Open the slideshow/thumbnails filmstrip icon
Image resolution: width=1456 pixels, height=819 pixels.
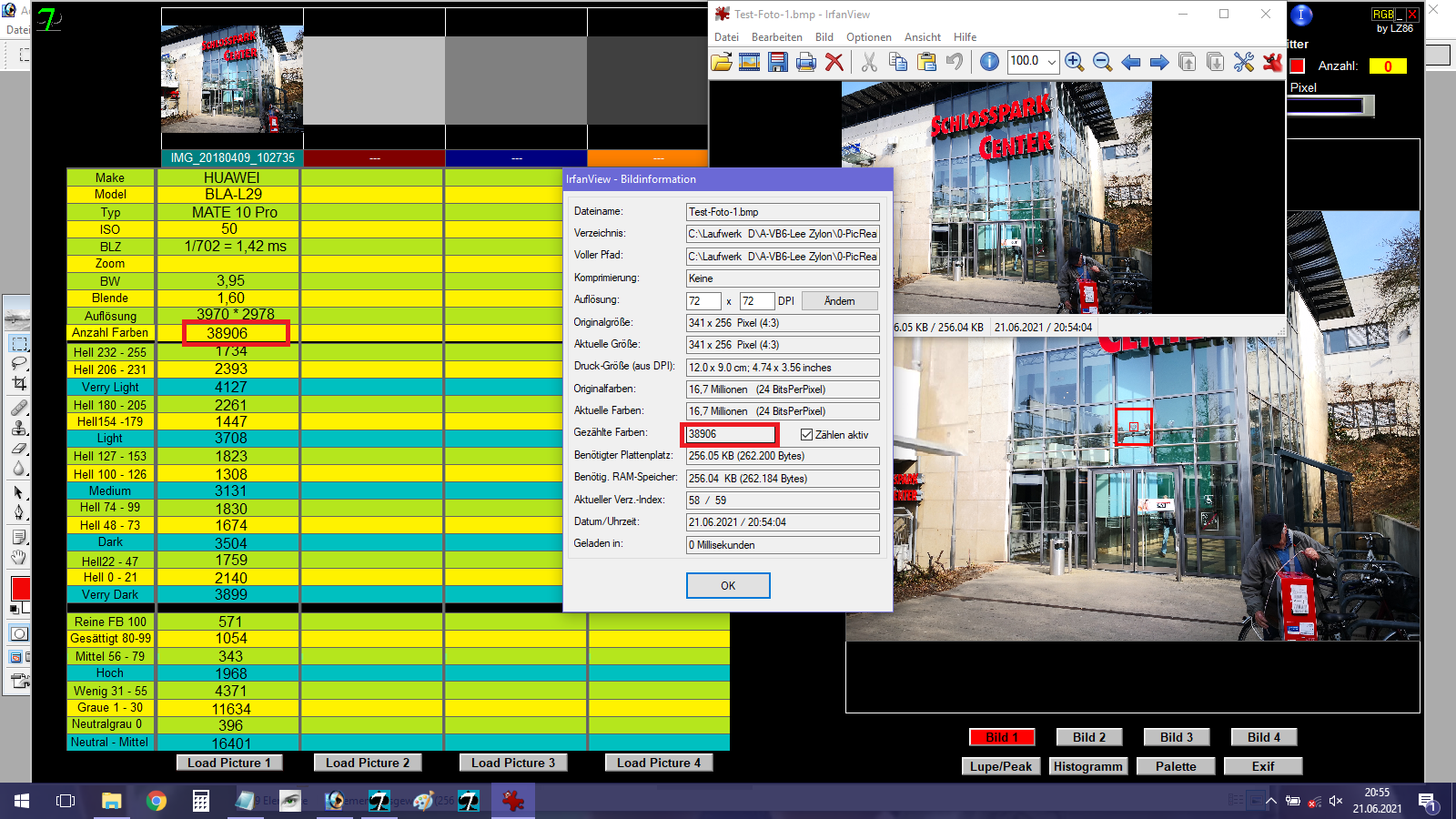(750, 62)
